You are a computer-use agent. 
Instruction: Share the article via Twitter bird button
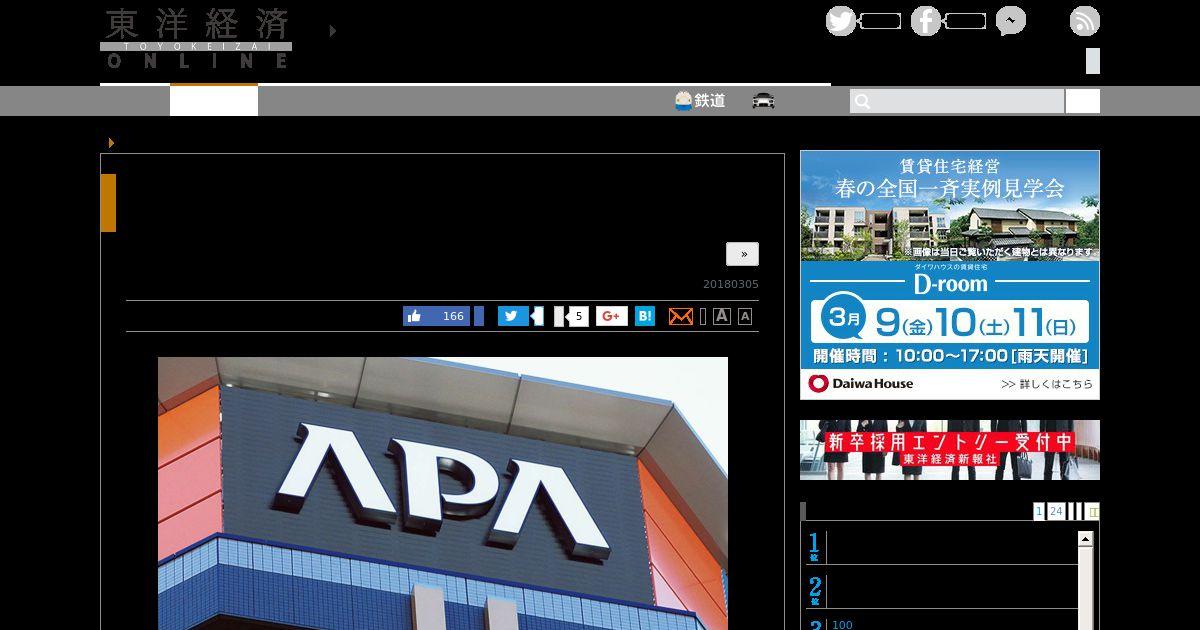(x=513, y=316)
